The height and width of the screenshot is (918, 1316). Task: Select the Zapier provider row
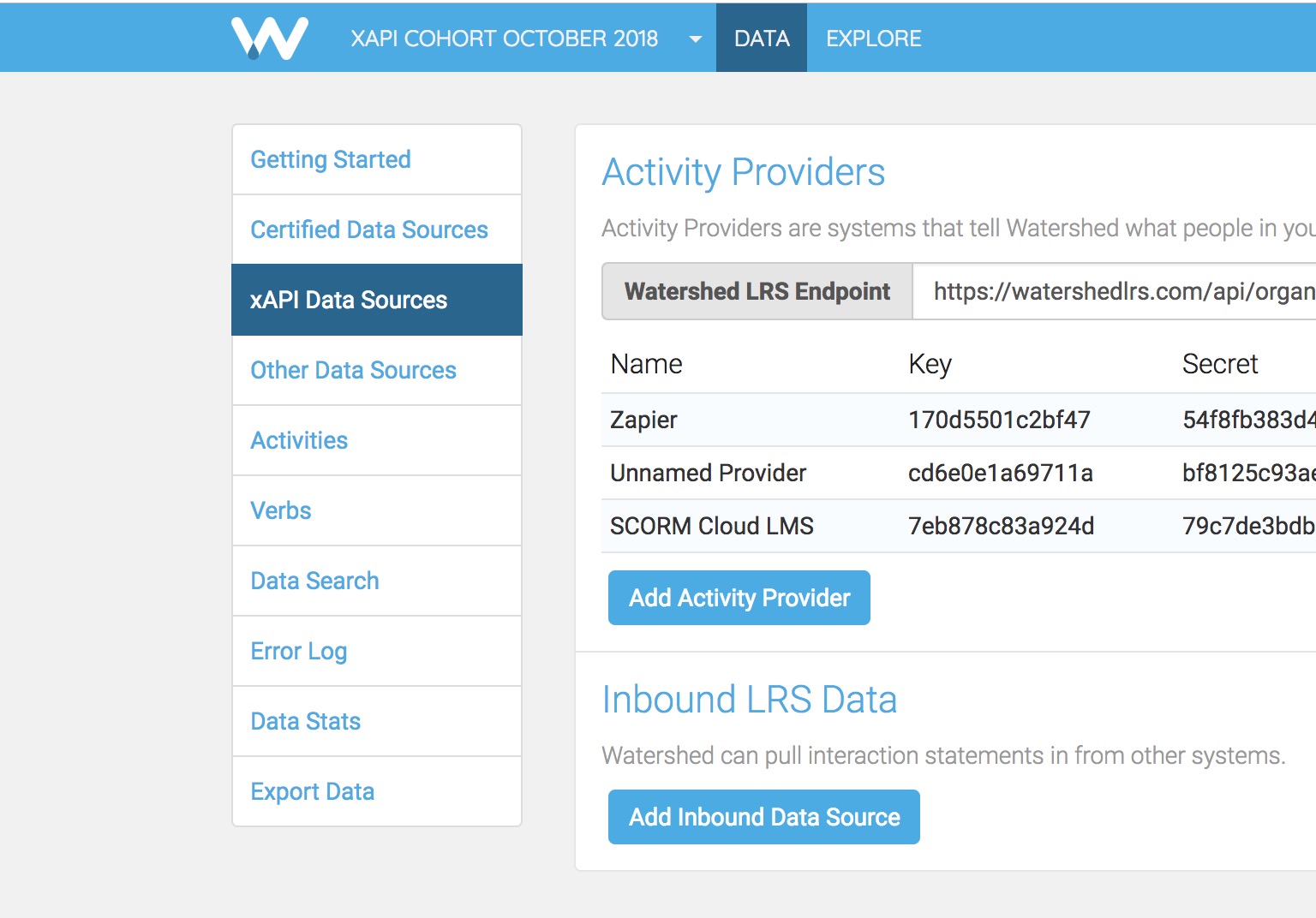pos(644,420)
